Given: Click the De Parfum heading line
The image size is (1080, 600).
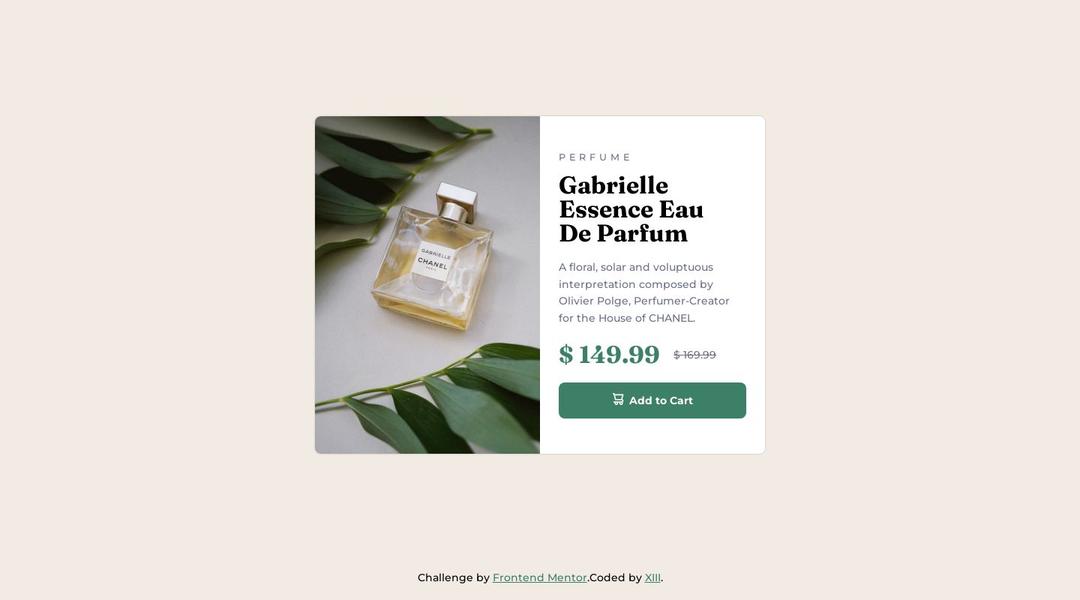Looking at the screenshot, I should (623, 234).
